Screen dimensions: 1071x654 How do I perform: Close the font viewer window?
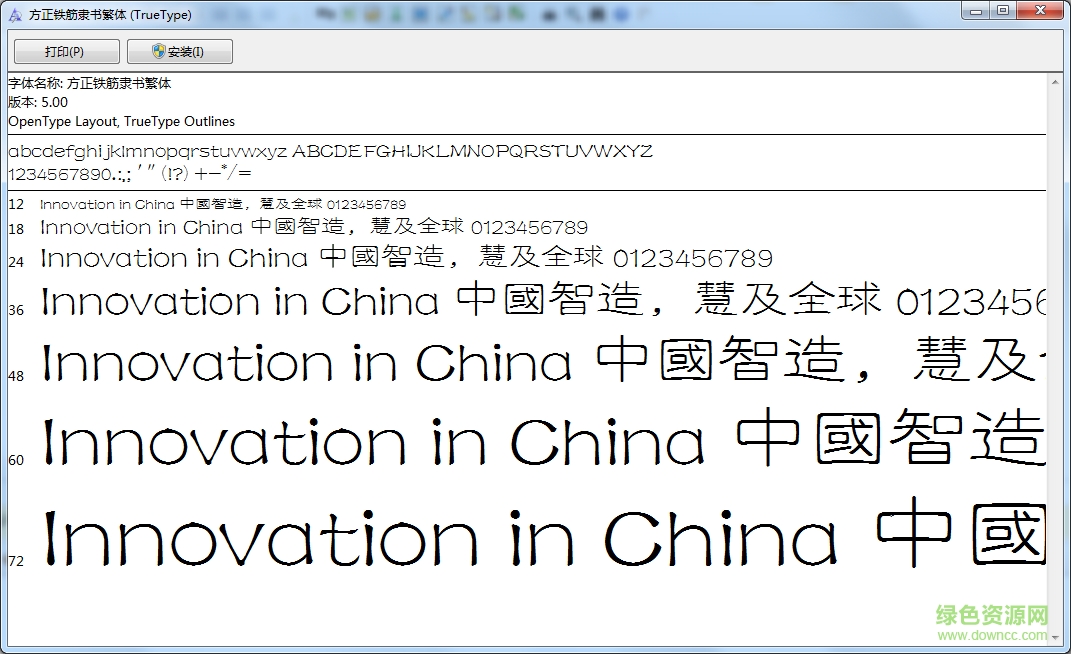pyautogui.click(x=1040, y=10)
